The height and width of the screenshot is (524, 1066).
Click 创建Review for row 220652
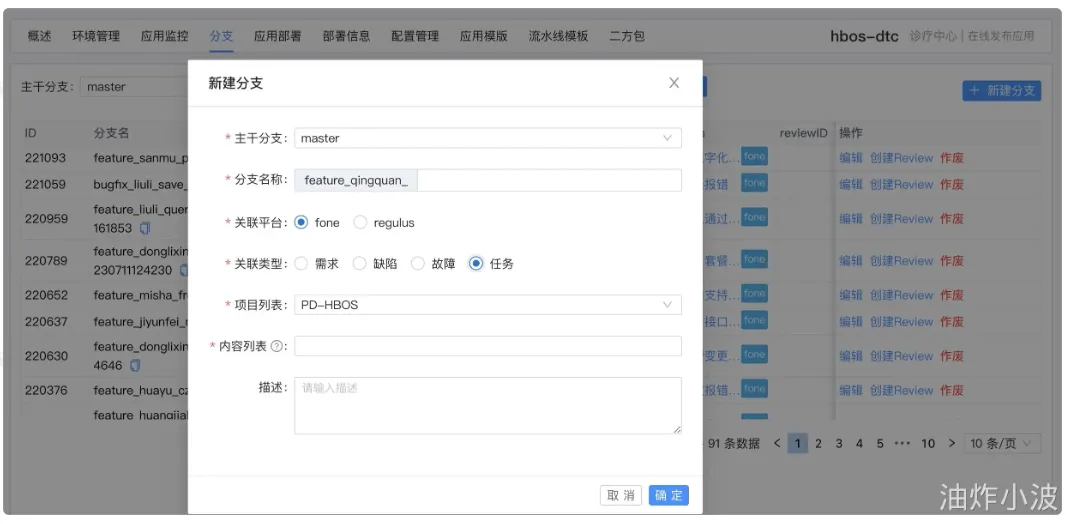pyautogui.click(x=901, y=295)
